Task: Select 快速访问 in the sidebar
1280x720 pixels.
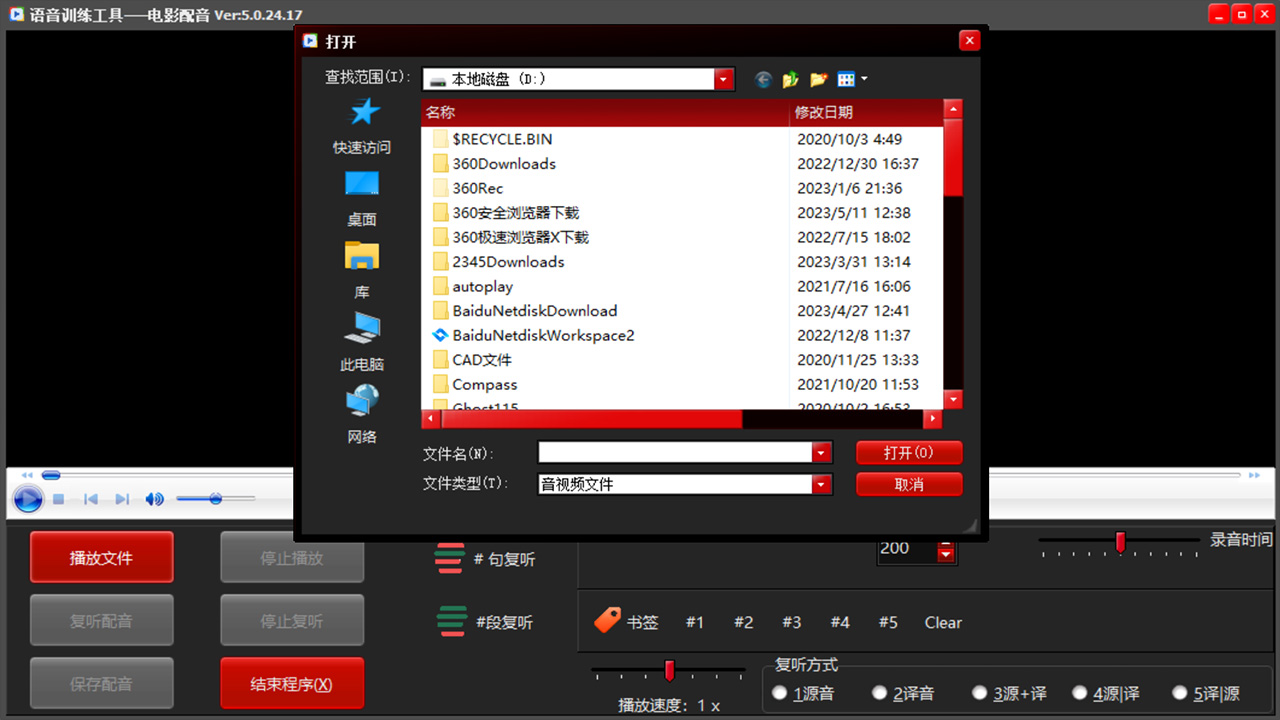Action: point(362,126)
